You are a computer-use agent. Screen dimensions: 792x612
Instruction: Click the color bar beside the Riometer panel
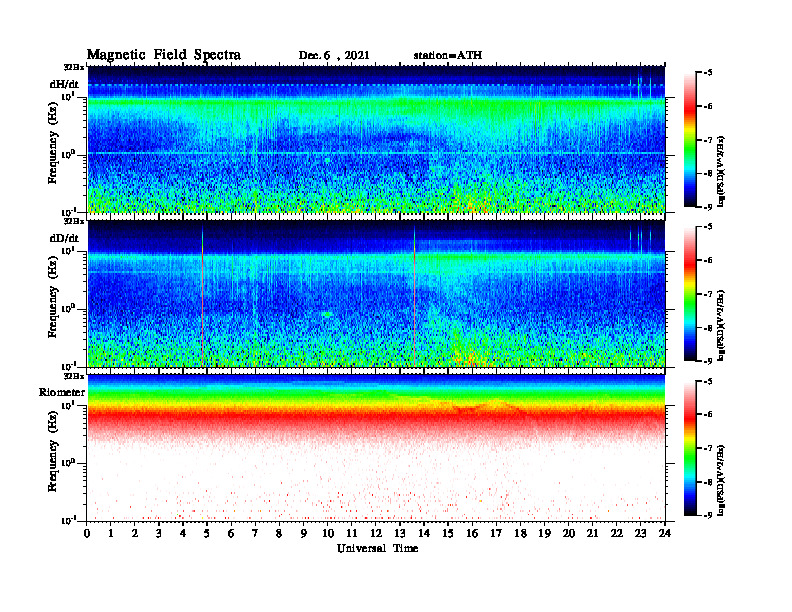[x=690, y=448]
